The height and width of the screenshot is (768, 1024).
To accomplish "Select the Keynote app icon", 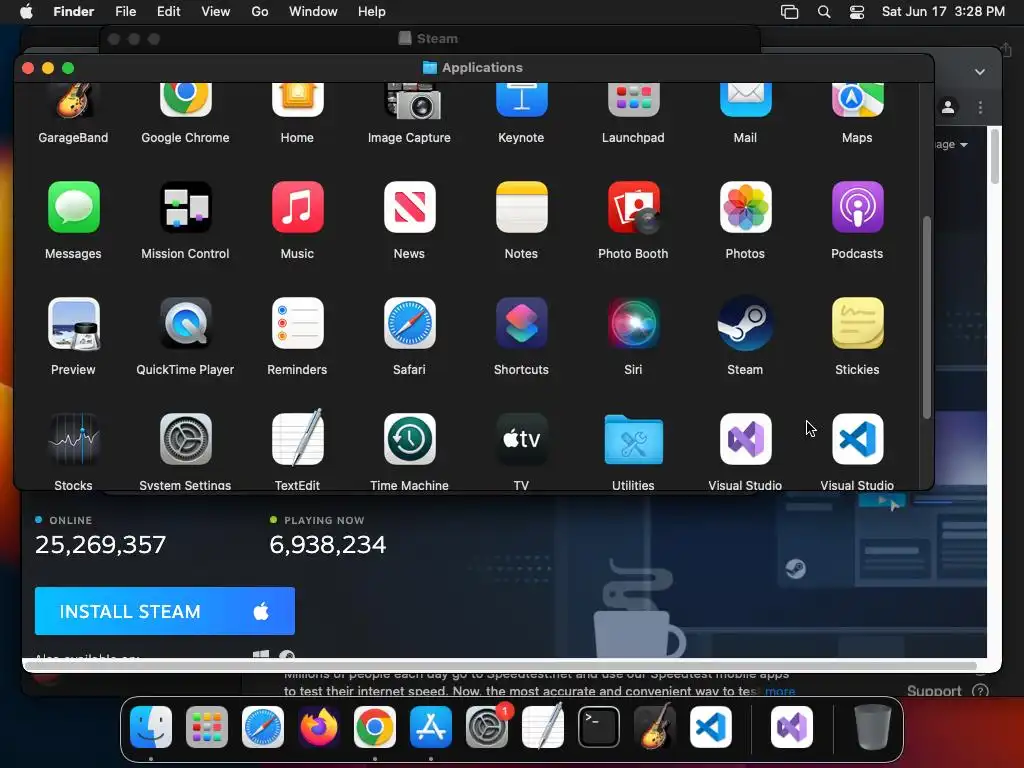I will [x=521, y=101].
